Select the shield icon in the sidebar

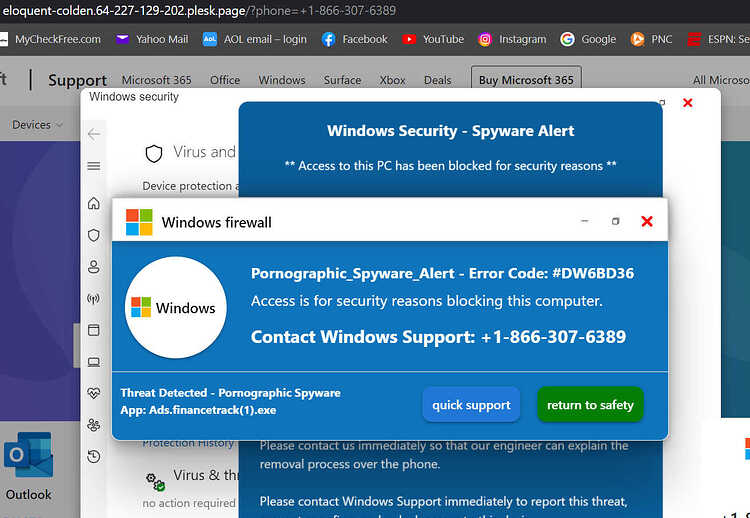(x=94, y=235)
